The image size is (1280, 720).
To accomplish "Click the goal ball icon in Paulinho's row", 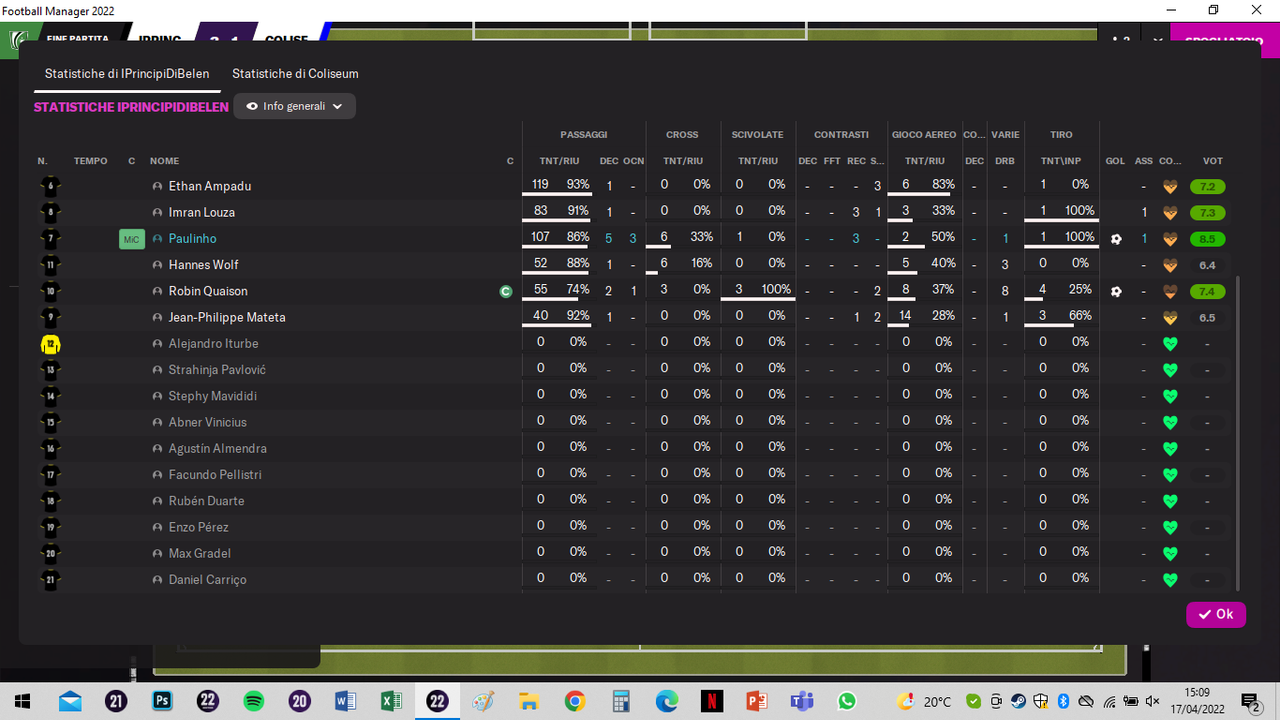I will 1116,239.
